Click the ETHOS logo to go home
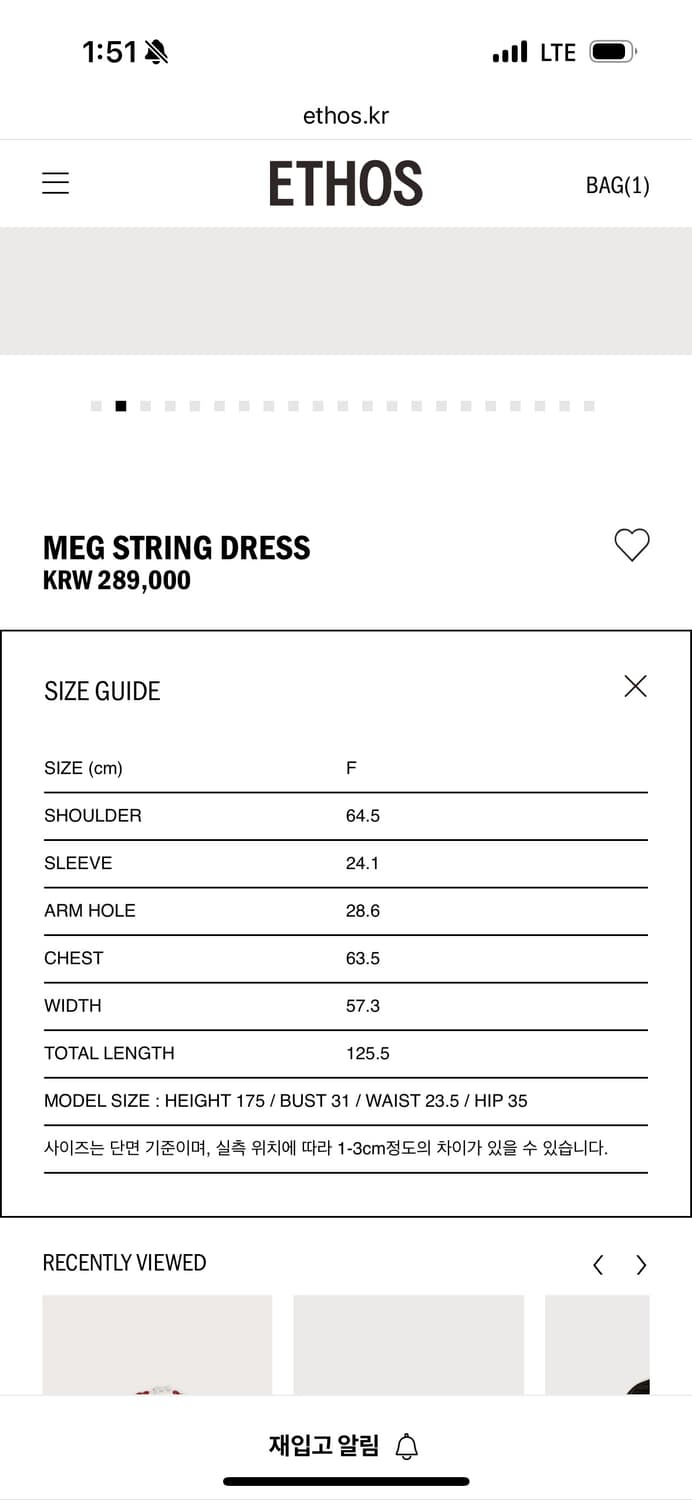 click(346, 183)
